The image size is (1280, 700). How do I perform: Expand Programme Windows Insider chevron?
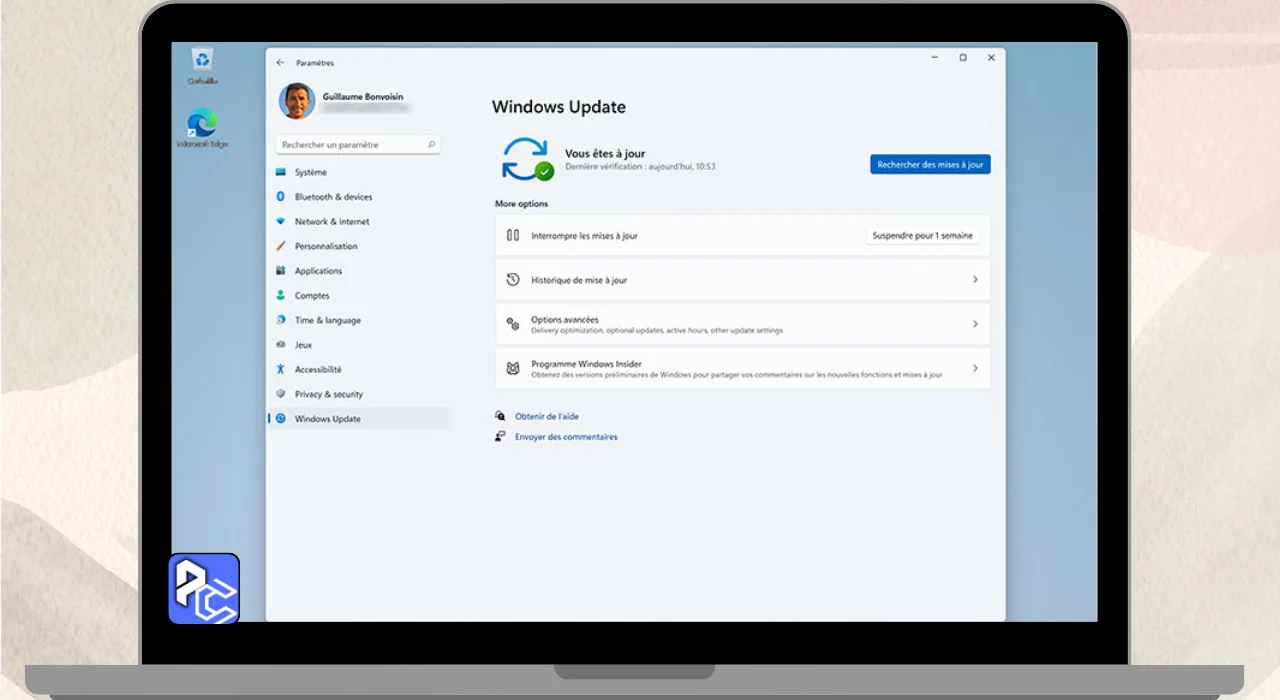pos(975,369)
